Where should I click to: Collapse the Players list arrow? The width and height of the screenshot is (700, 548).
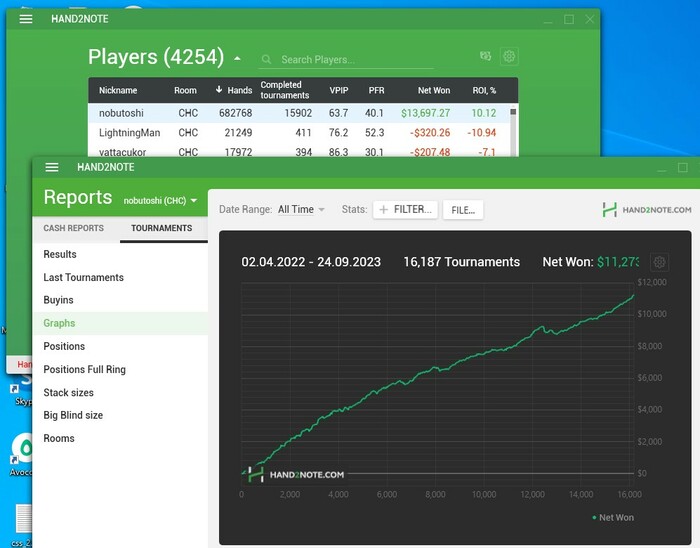[238, 58]
